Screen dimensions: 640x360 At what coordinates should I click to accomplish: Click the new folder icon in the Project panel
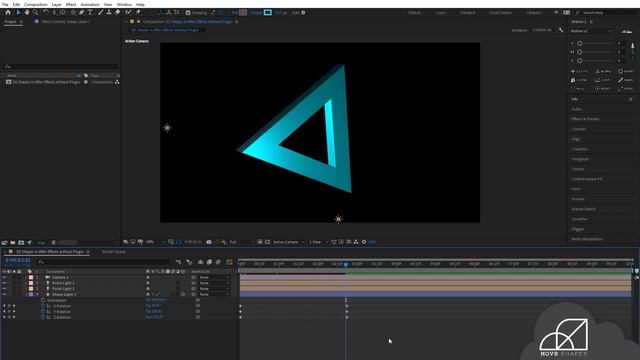click(13, 242)
